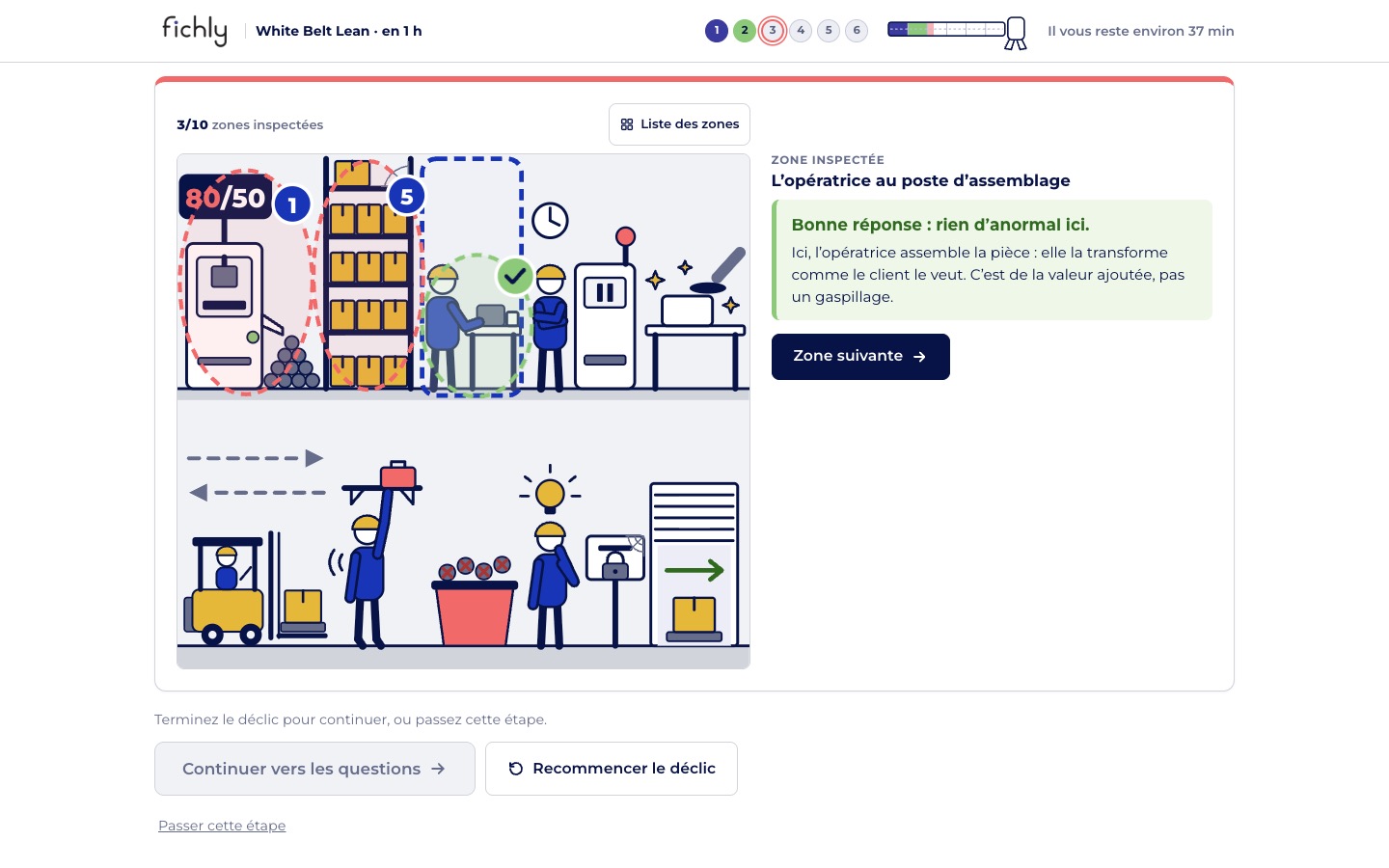The width and height of the screenshot is (1389, 868).
Task: Click the remaining time text 37 min
Action: [x=1141, y=31]
